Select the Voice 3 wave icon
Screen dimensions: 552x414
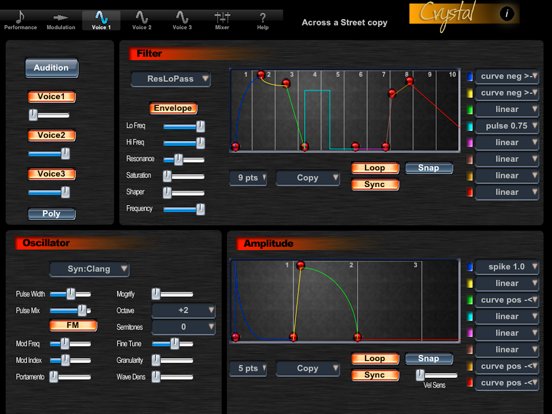[182, 17]
